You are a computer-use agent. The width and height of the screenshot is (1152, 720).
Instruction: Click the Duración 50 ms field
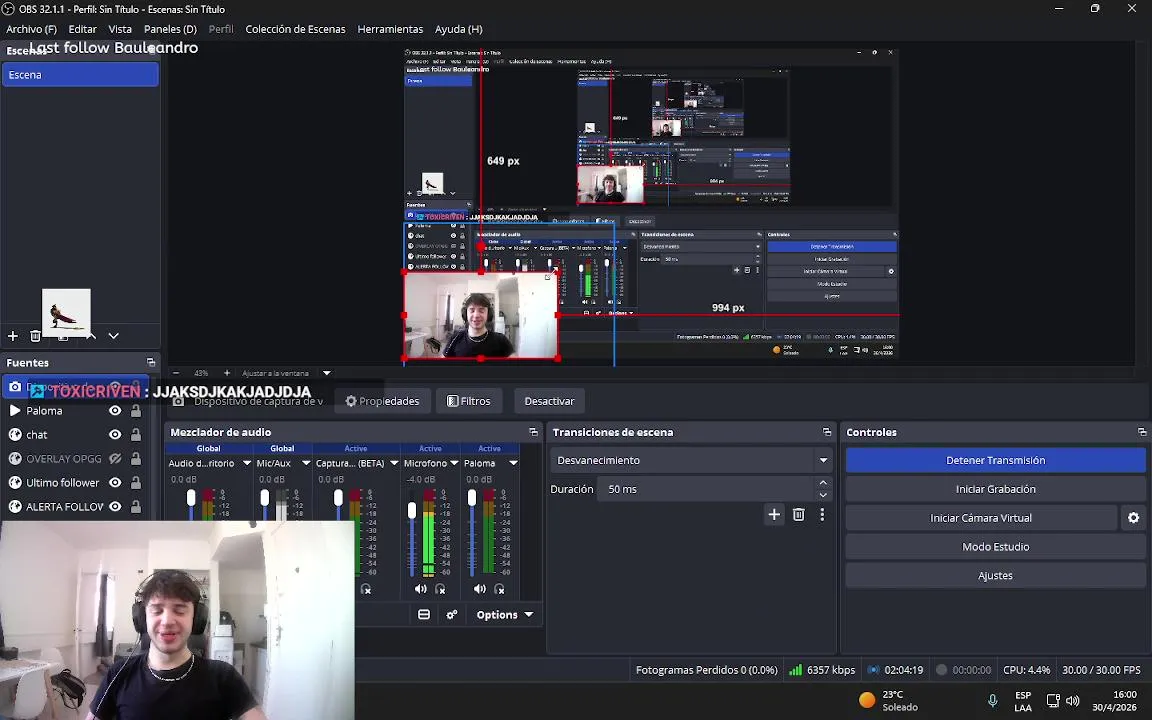click(705, 489)
